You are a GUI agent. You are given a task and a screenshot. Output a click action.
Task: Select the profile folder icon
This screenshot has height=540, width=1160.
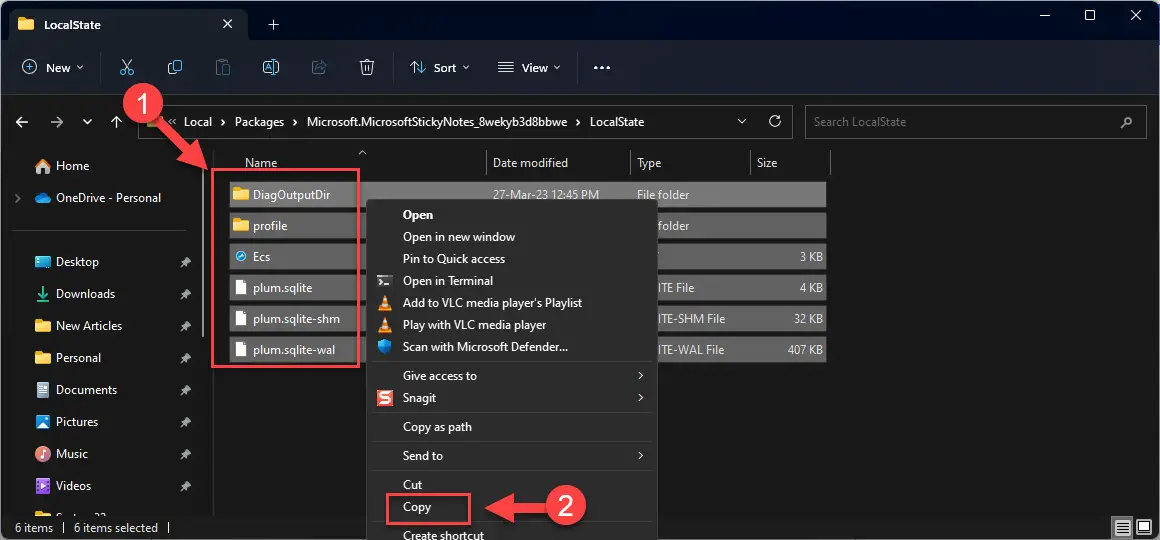click(240, 226)
